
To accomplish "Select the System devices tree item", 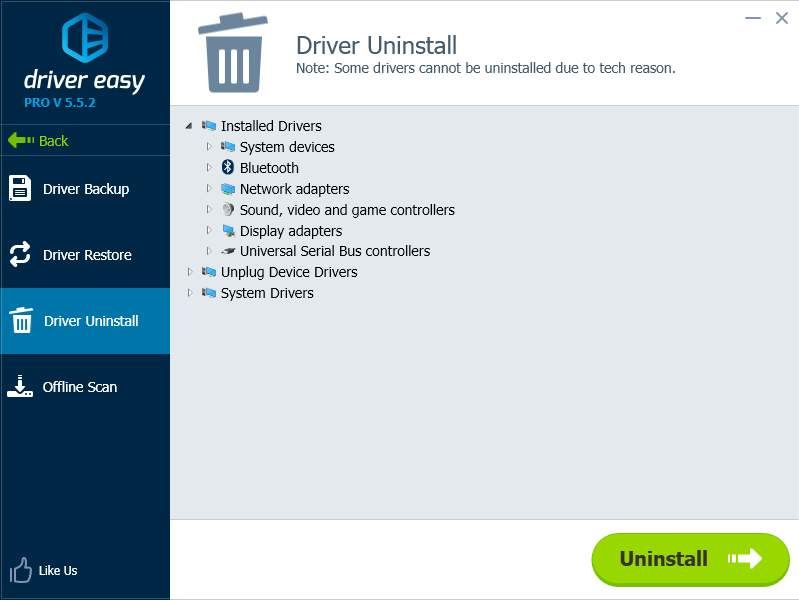I will pos(287,147).
